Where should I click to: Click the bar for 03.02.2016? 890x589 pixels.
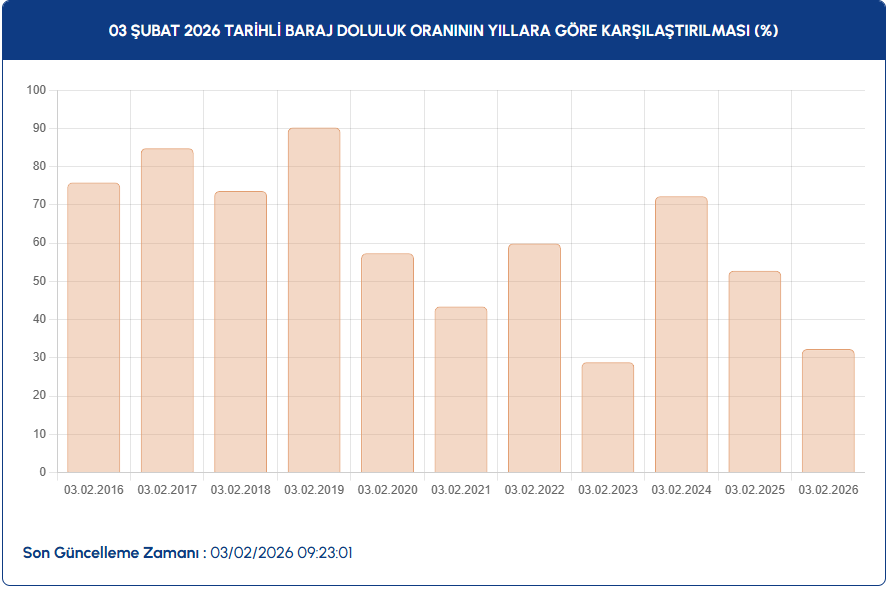(93, 328)
